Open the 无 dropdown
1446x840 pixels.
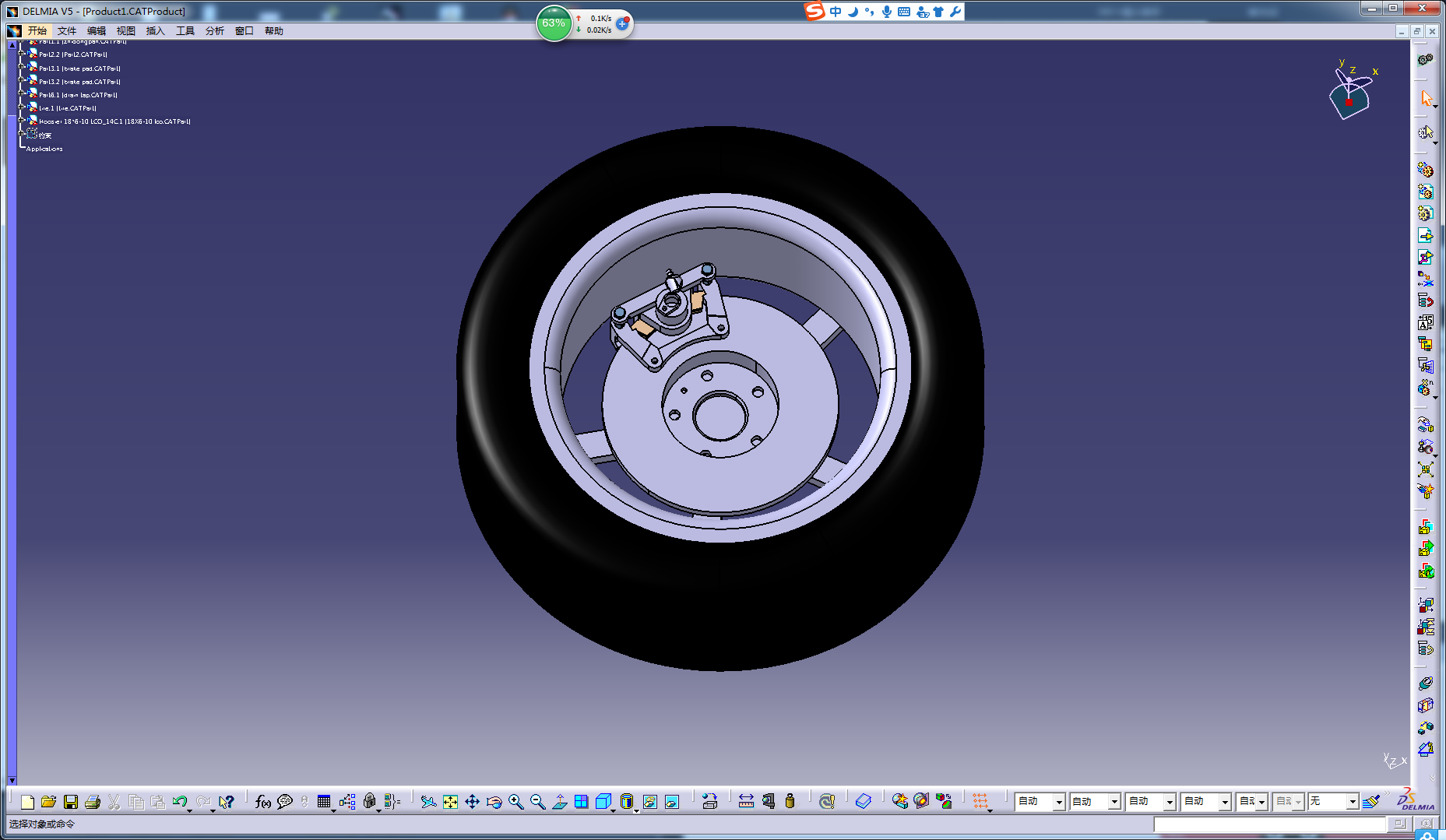[x=1353, y=802]
